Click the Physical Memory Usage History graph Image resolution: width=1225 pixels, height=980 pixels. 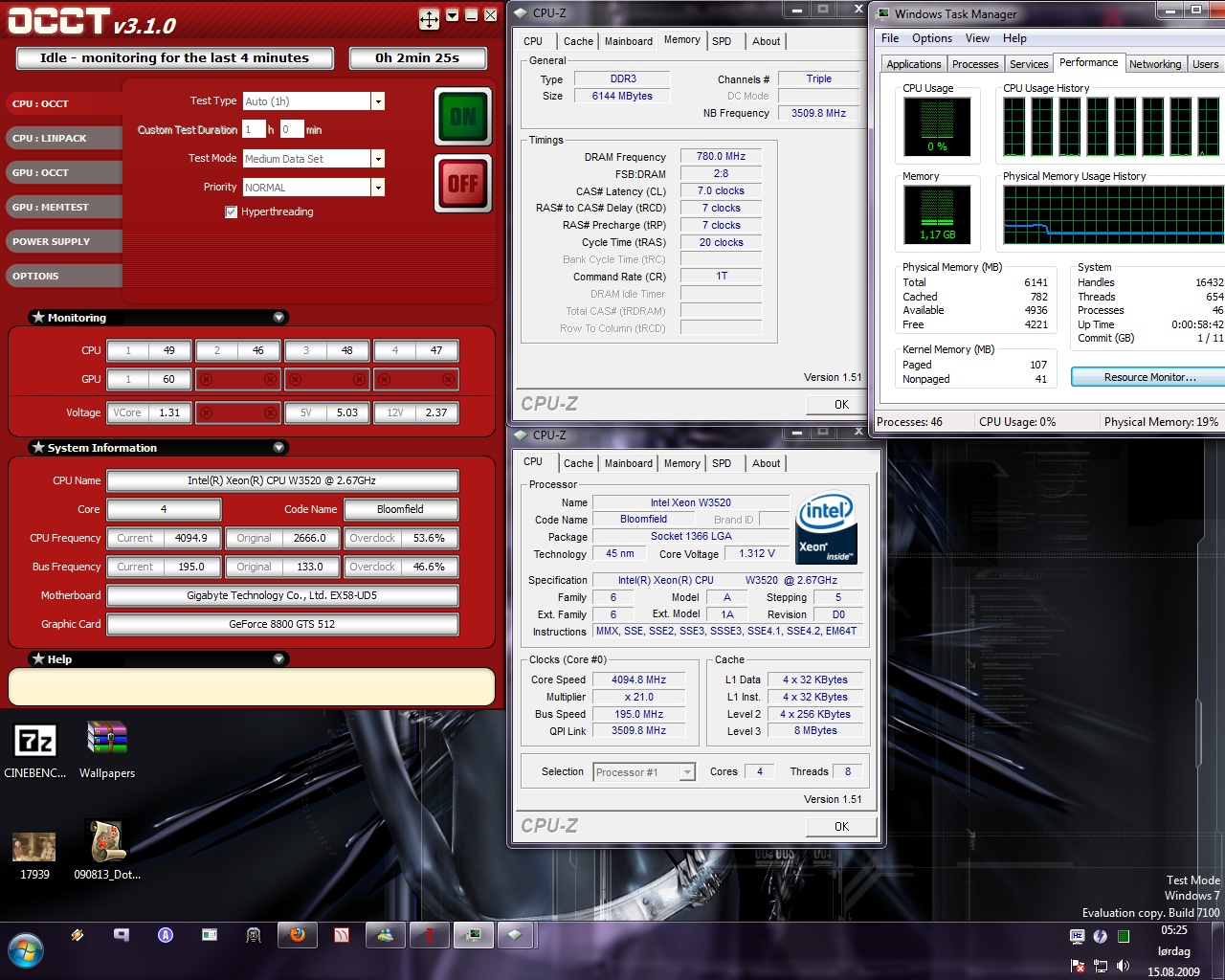coord(1114,214)
